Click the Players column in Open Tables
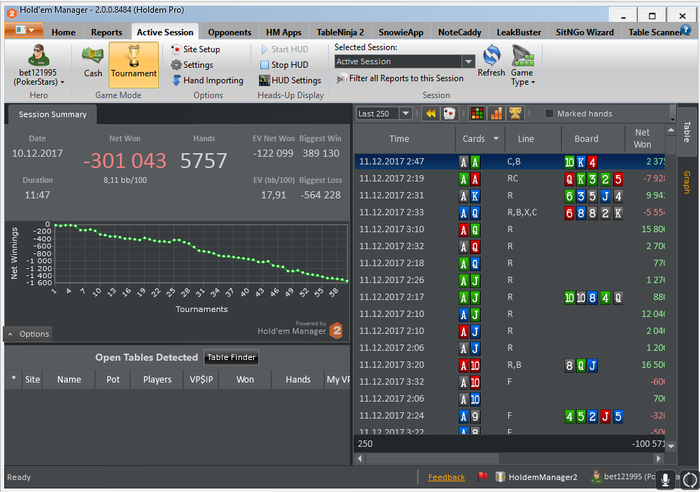 [x=157, y=379]
